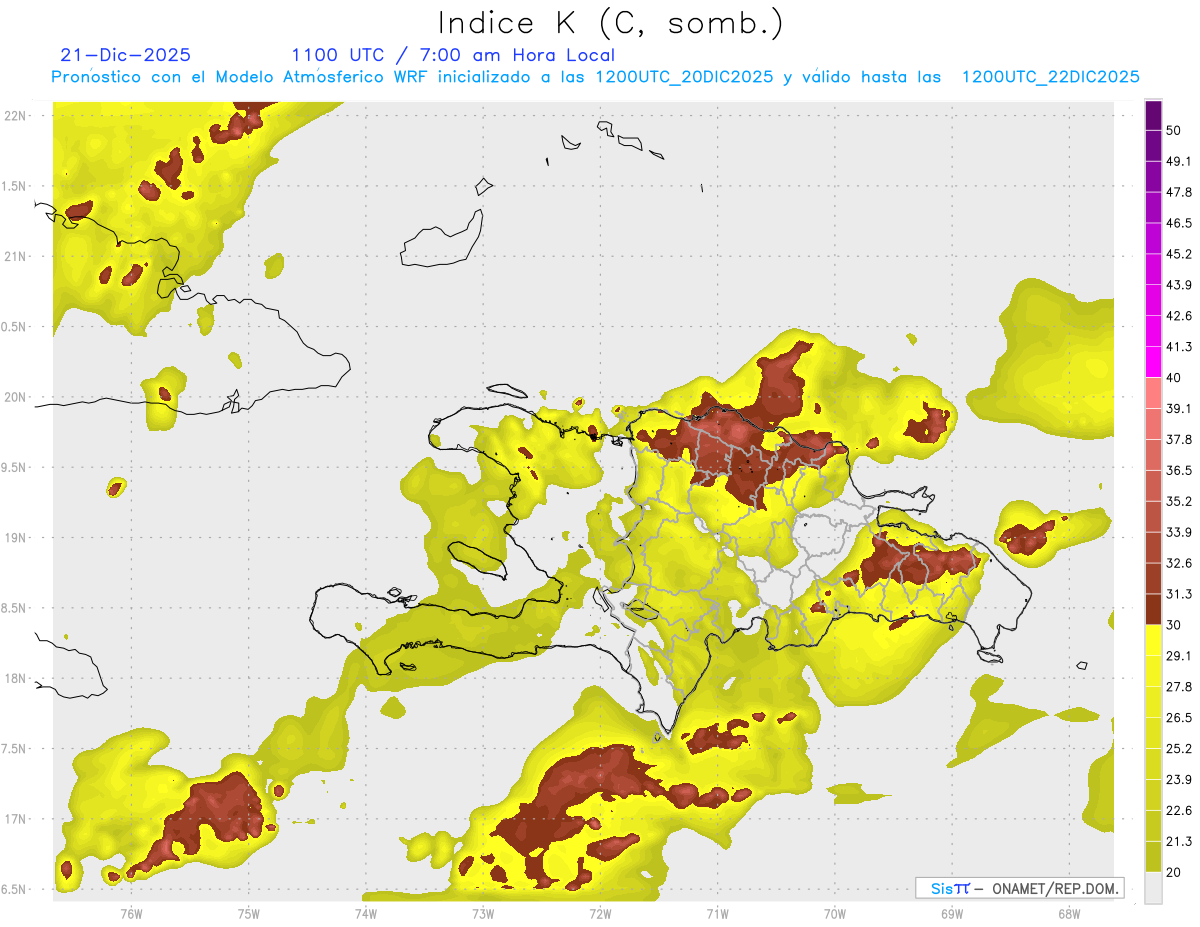Click the '69W' longitude label
1200x927 pixels.
[x=952, y=913]
